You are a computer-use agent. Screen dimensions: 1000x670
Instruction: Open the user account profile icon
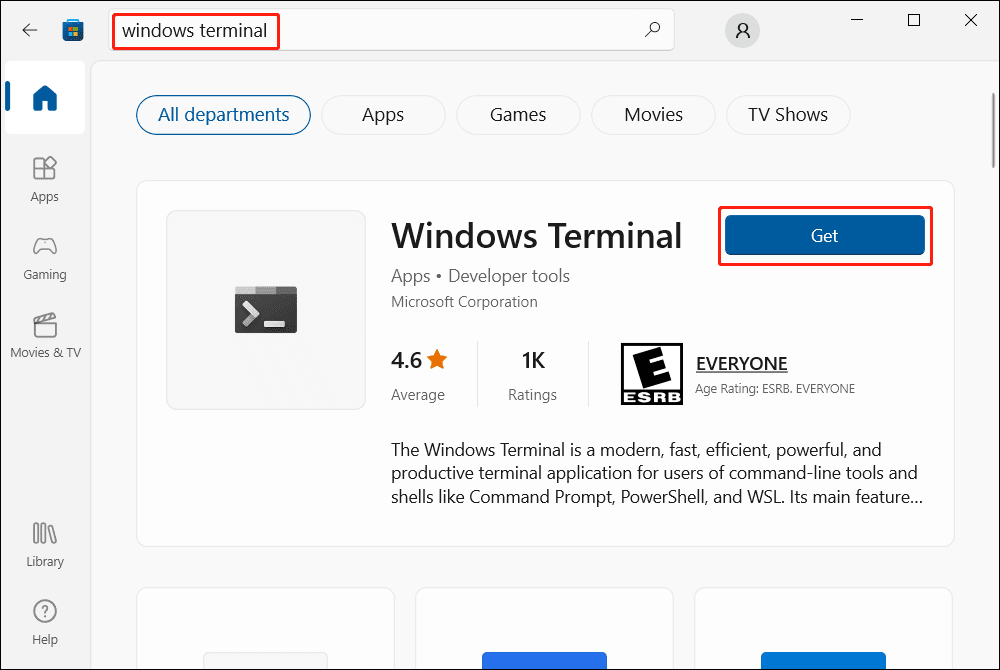pyautogui.click(x=742, y=31)
